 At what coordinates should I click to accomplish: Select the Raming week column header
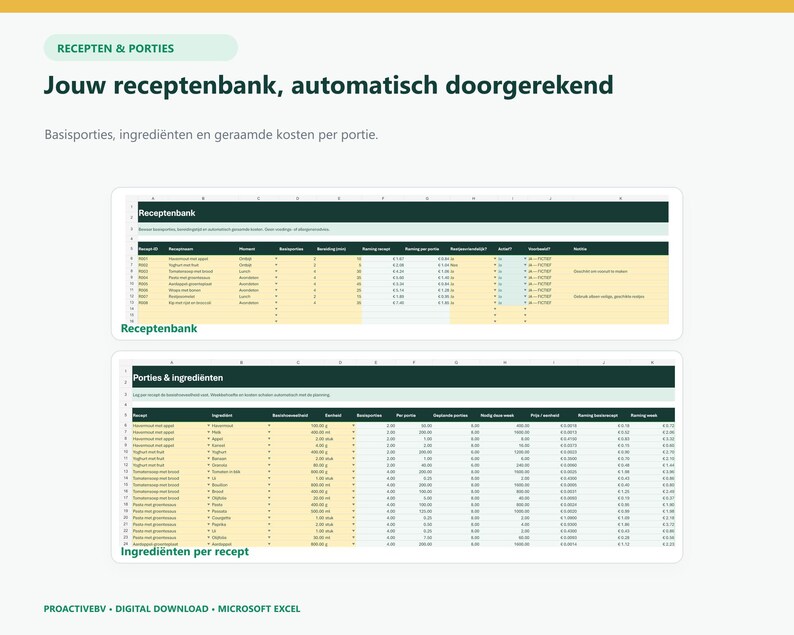(x=644, y=415)
